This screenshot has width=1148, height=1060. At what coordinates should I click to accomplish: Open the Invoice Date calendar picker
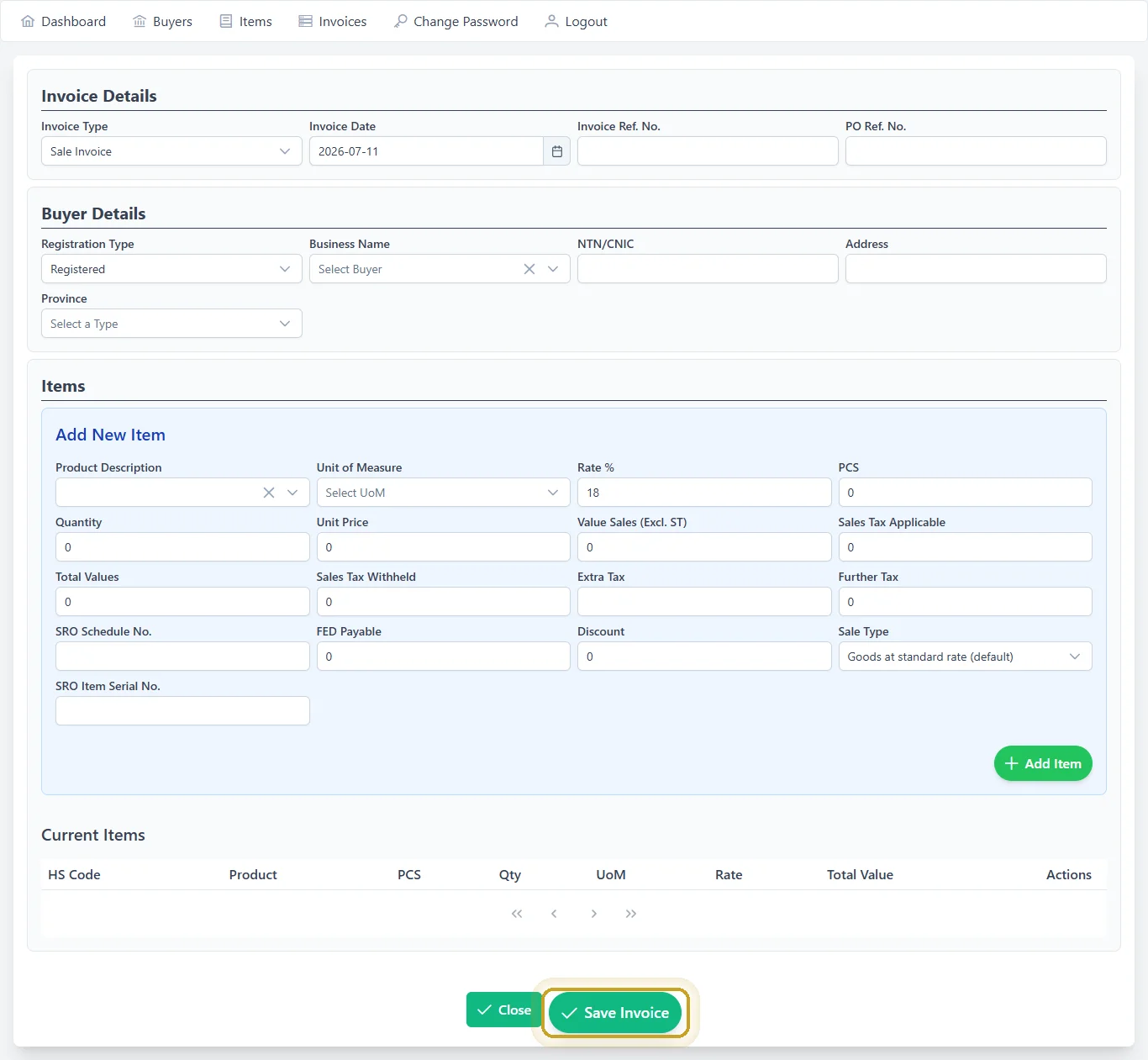click(556, 151)
